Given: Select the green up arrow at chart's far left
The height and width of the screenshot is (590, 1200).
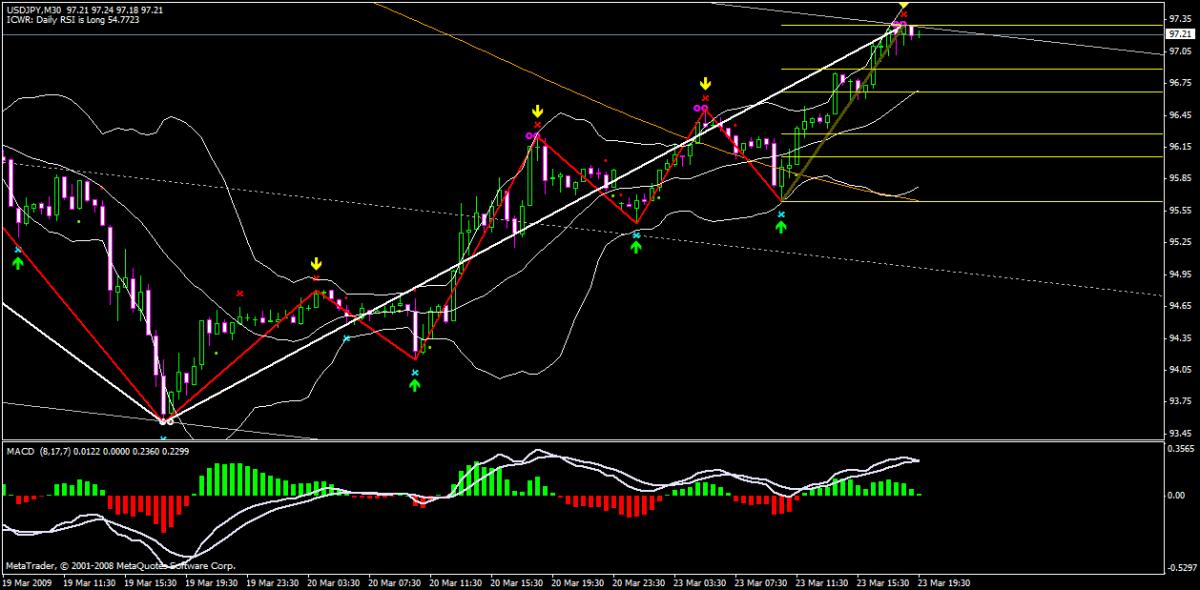Looking at the screenshot, I should 17,262.
